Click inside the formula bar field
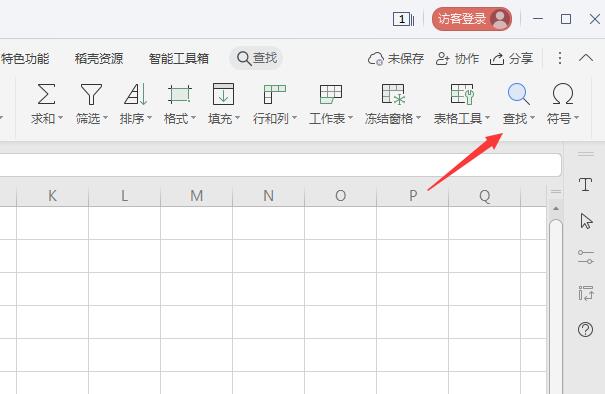605x394 pixels. click(280, 165)
